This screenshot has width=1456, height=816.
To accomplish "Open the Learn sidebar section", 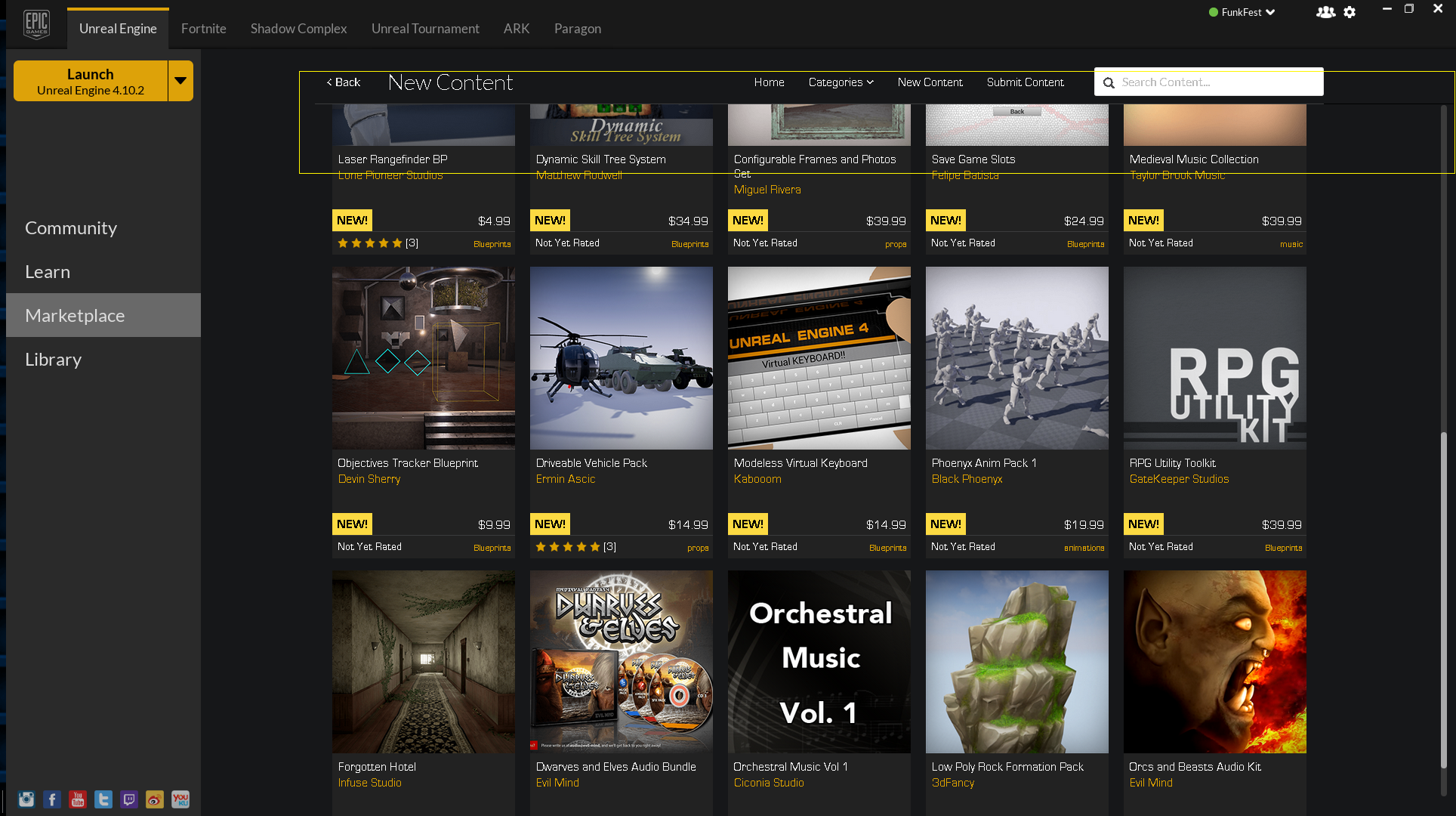I will tap(103, 271).
